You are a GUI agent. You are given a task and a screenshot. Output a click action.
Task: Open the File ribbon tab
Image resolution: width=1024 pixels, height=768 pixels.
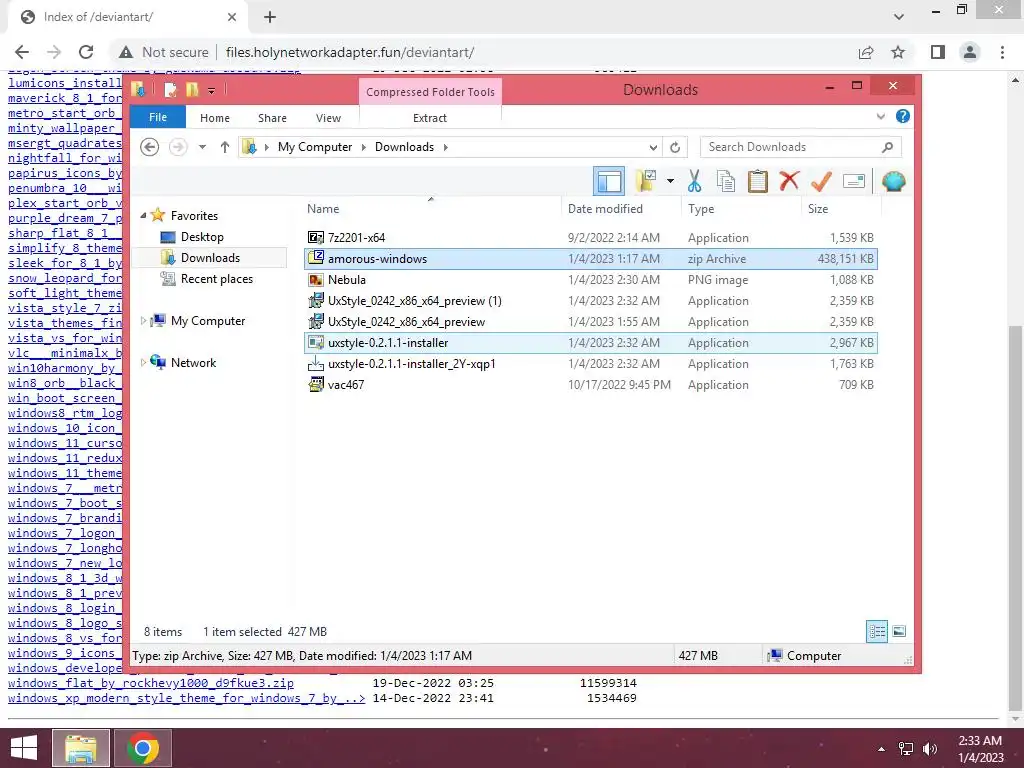click(x=157, y=117)
